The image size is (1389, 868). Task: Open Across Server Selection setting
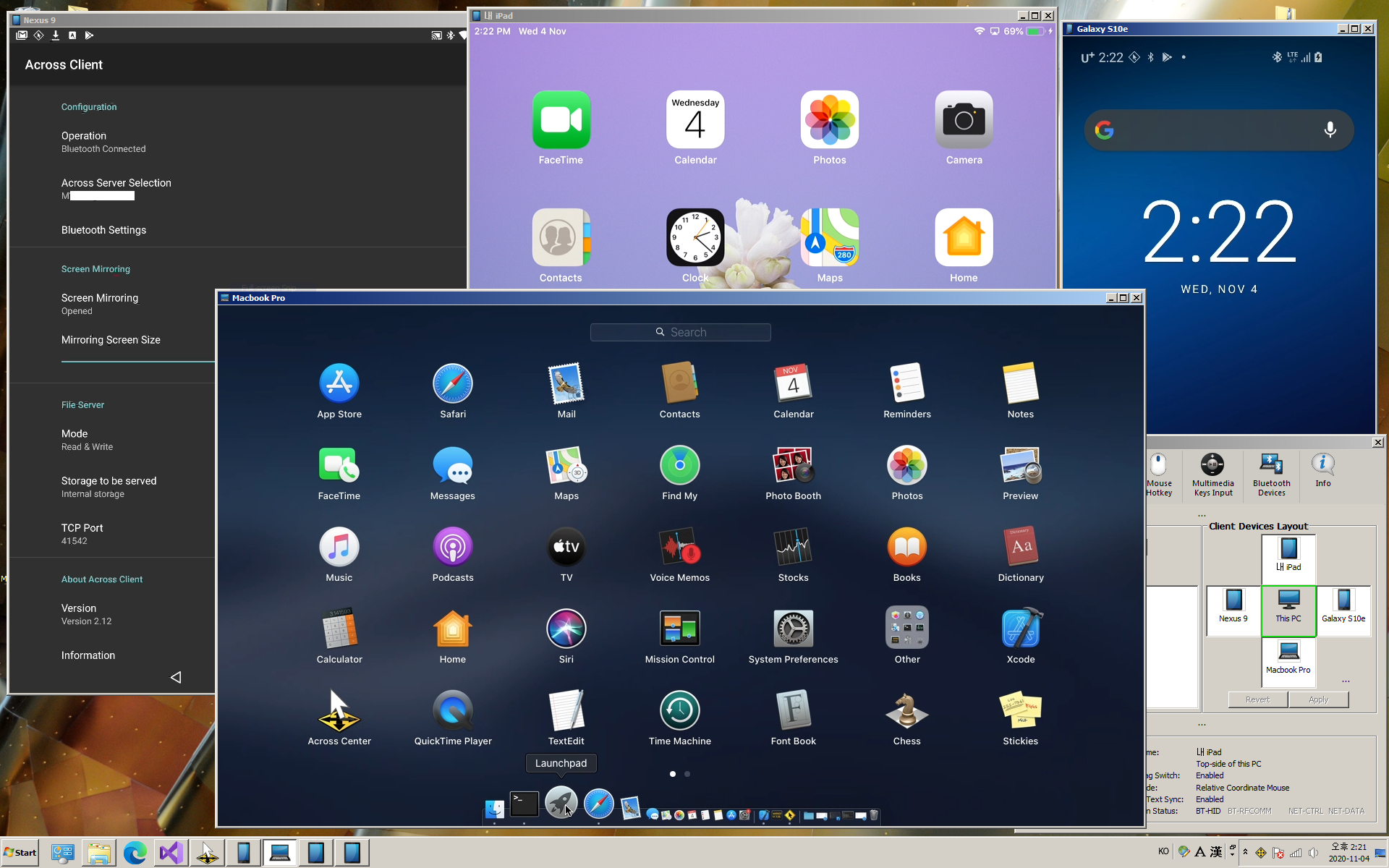coord(116,188)
